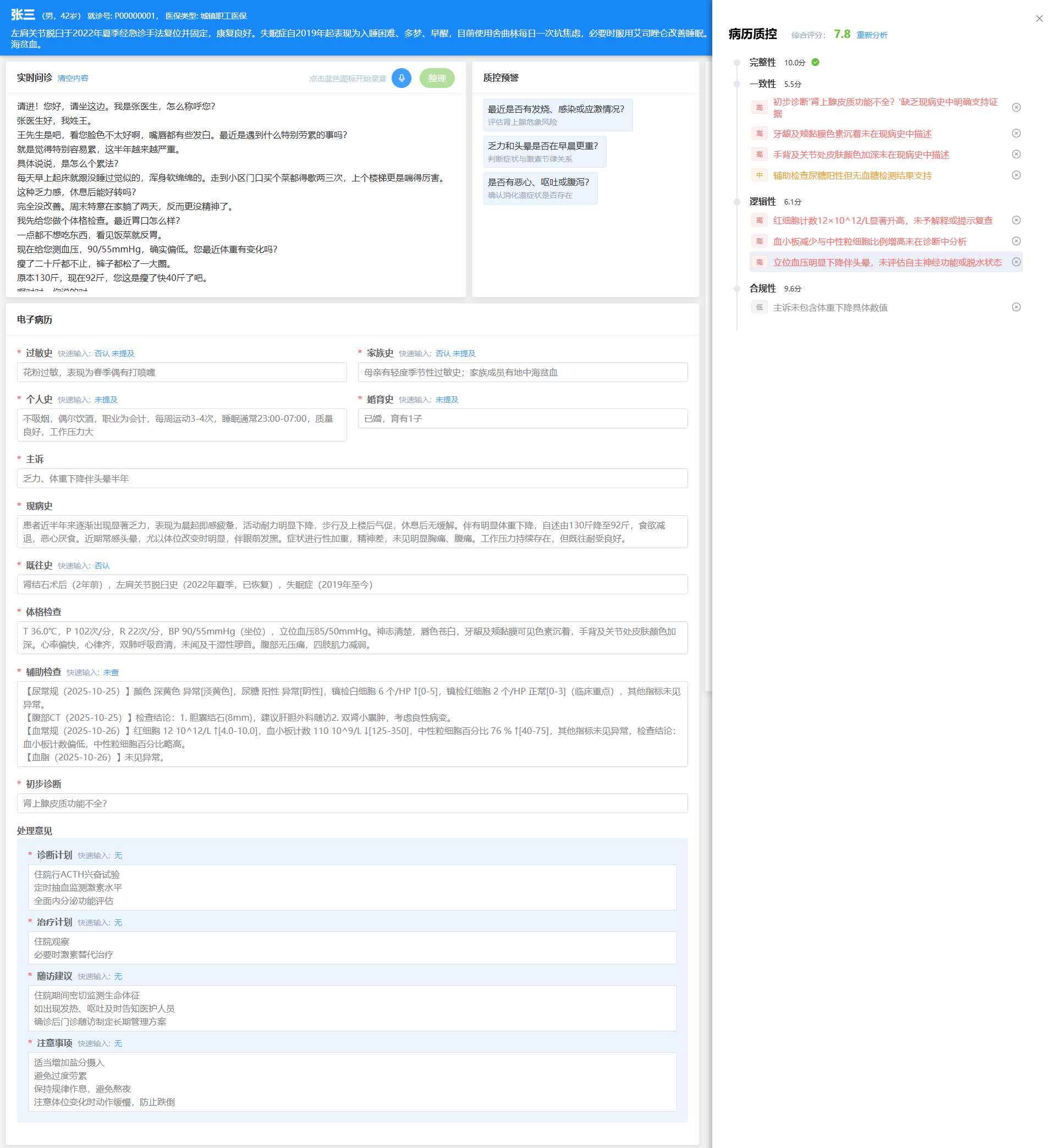Dismiss the 红细胞计数 logic warning
Image resolution: width=1056 pixels, height=1148 pixels.
coord(1015,220)
